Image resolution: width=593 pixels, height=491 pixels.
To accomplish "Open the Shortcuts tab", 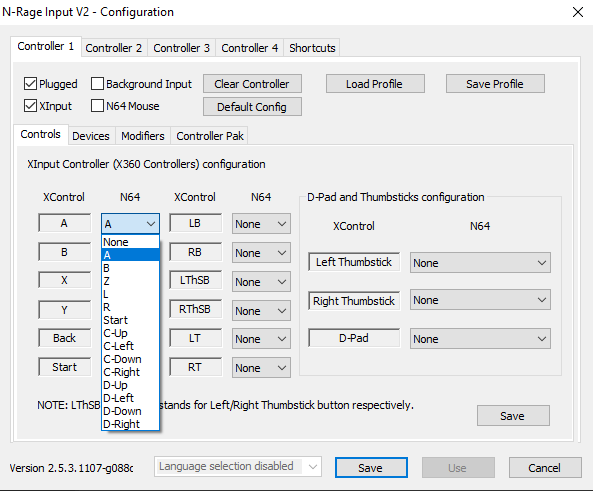I will tap(312, 48).
